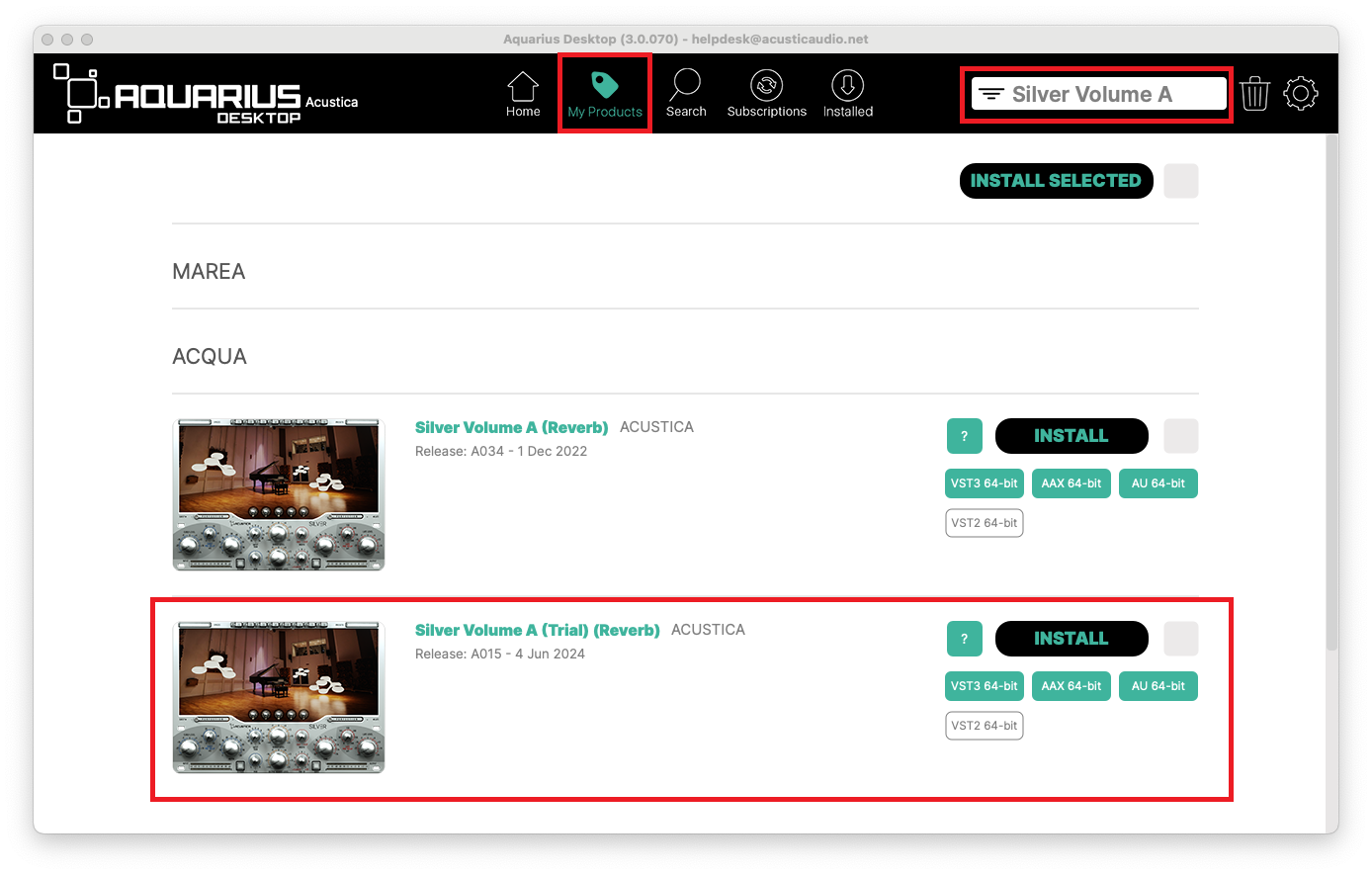Screen dimensions: 1372x875
Task: Click Release: A015 - 4 Jun 2024 text
Action: 500,654
